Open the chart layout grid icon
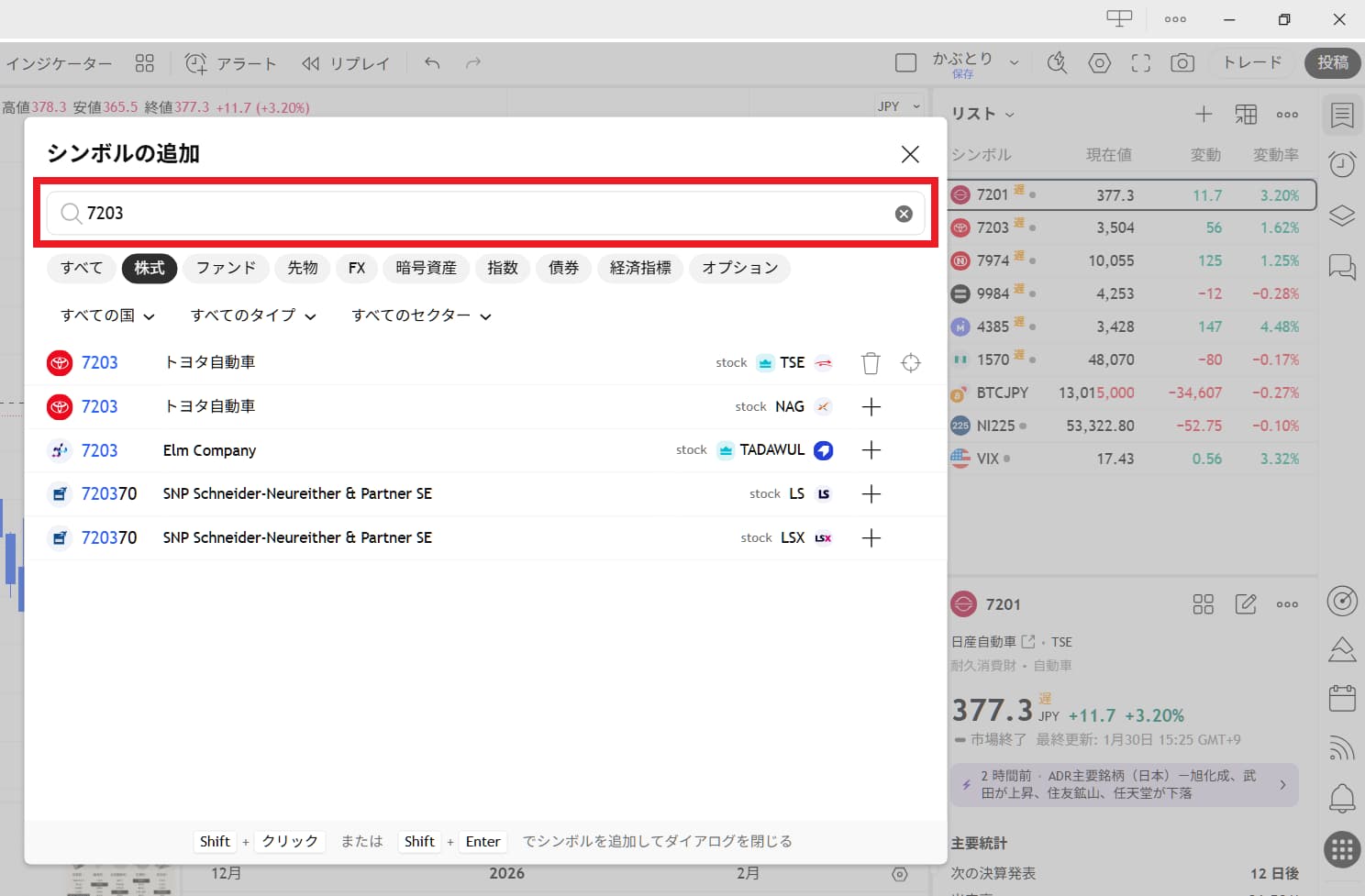The width and height of the screenshot is (1365, 896). tap(145, 63)
